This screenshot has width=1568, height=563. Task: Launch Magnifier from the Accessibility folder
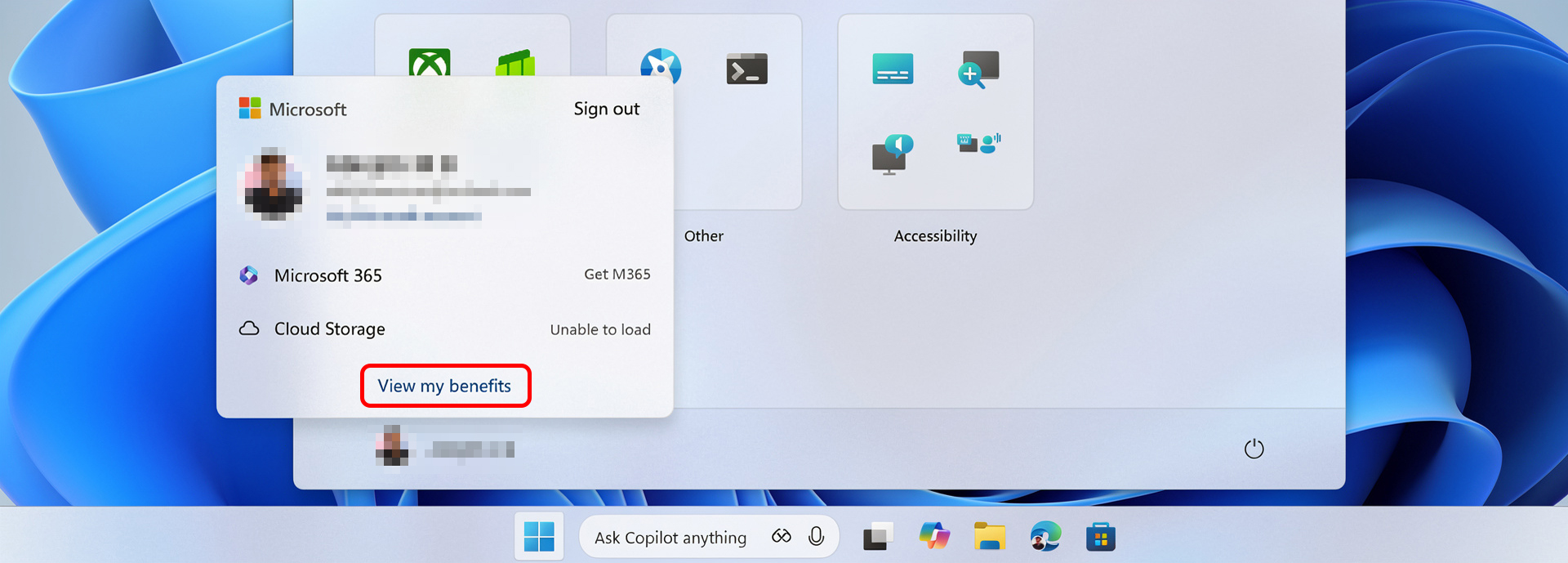pos(978,69)
